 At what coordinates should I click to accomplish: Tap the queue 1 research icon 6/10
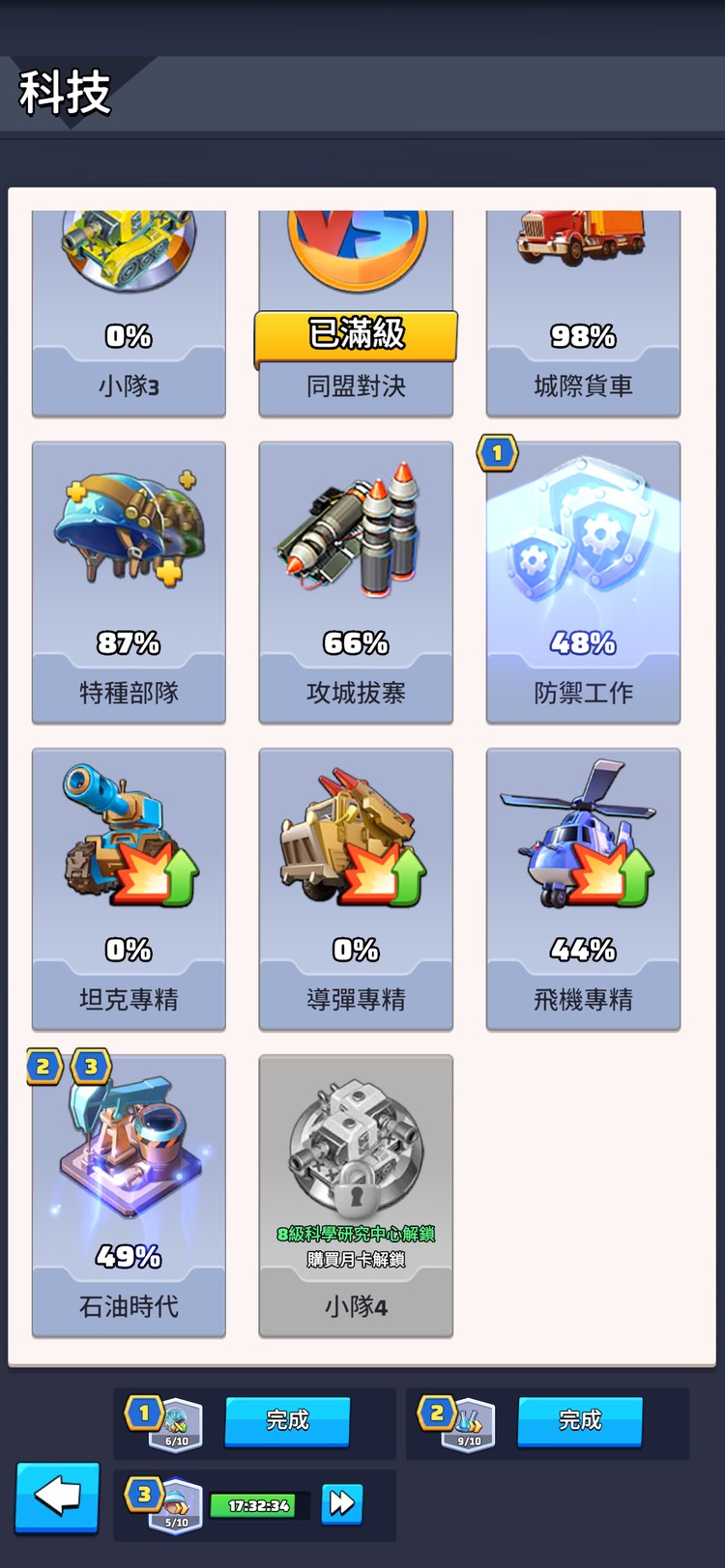176,1424
